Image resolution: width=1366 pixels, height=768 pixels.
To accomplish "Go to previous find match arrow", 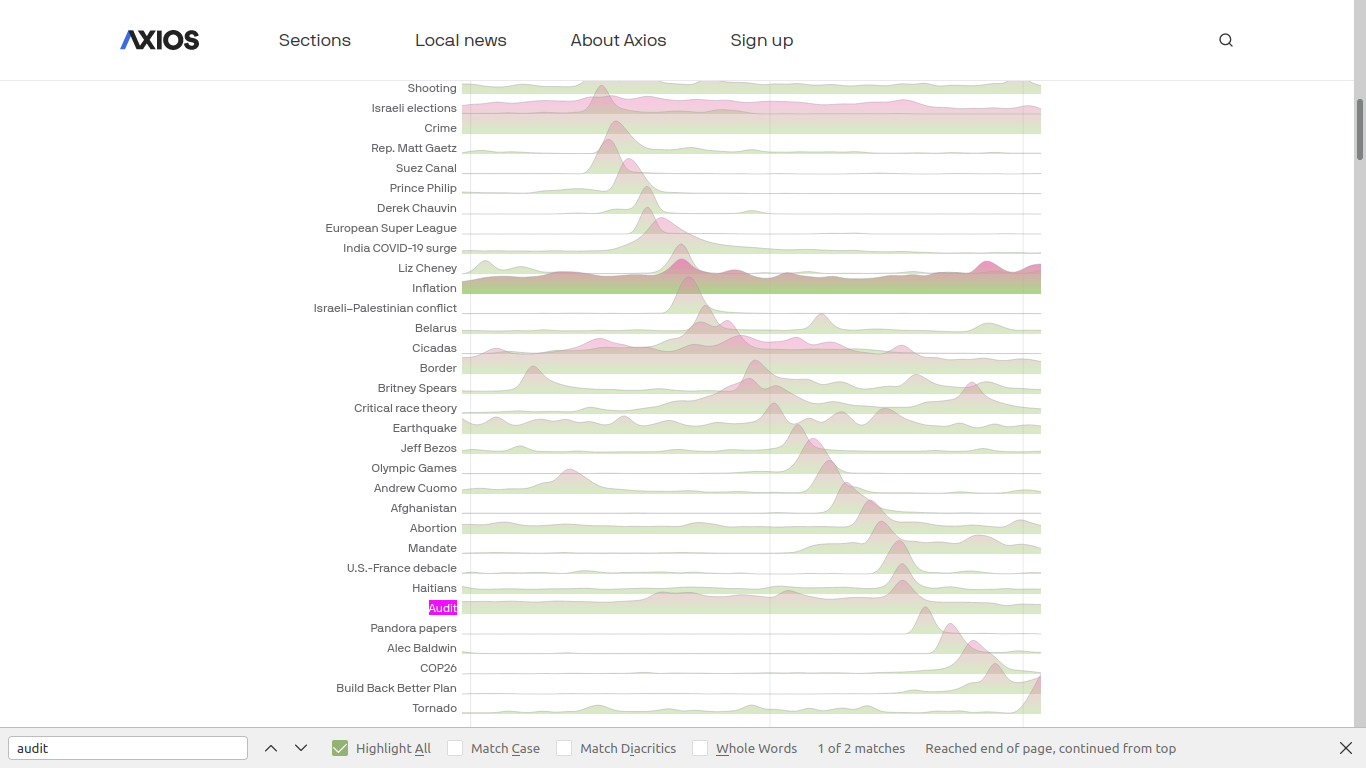I will [x=271, y=748].
